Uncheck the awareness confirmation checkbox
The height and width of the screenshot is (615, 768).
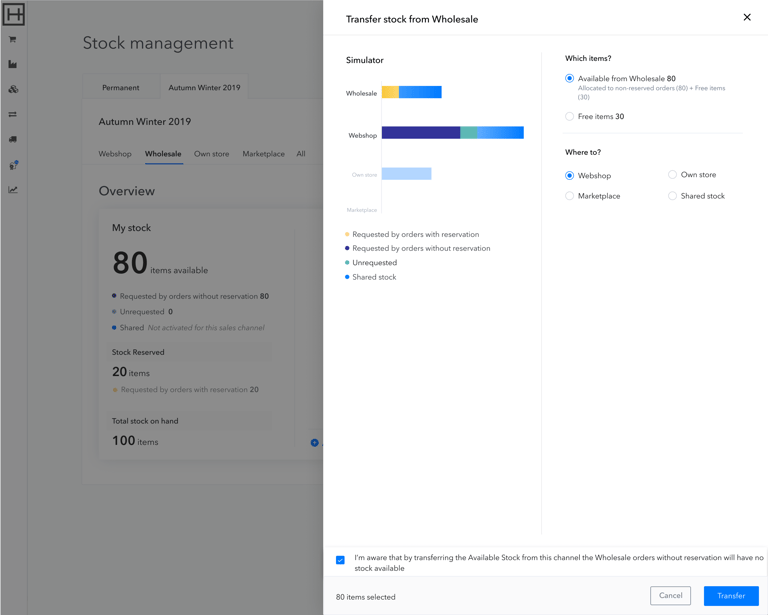[x=341, y=560]
